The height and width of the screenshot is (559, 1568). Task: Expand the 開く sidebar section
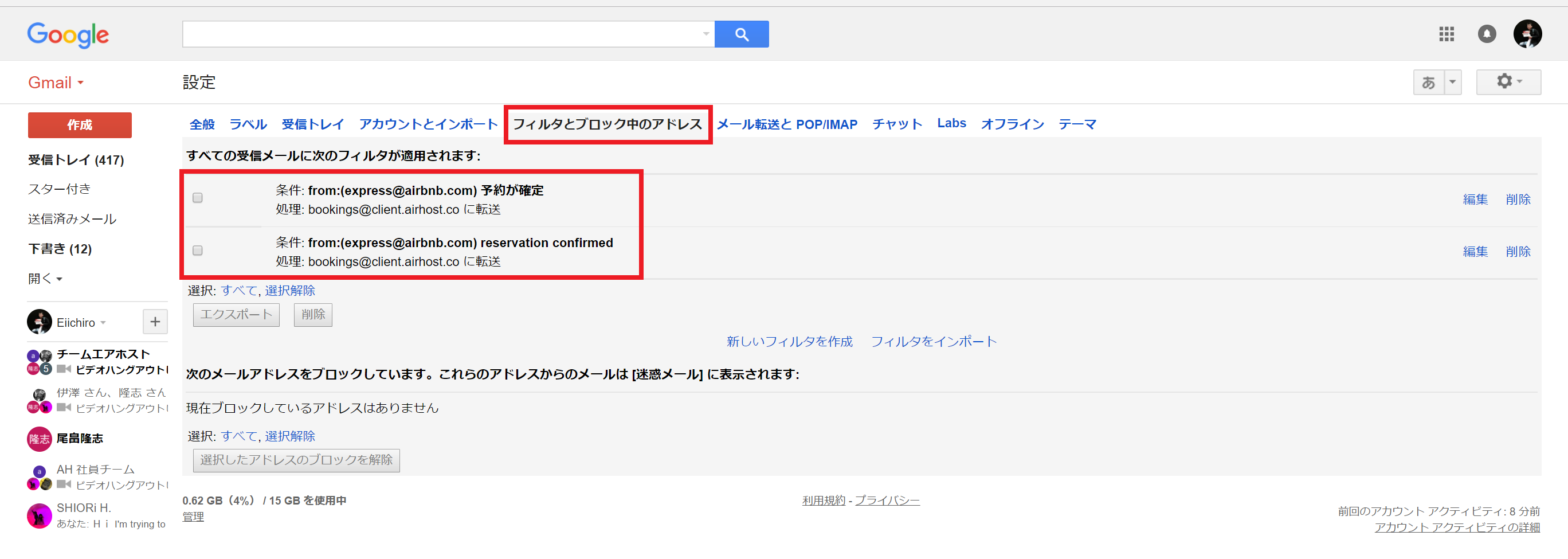45,279
